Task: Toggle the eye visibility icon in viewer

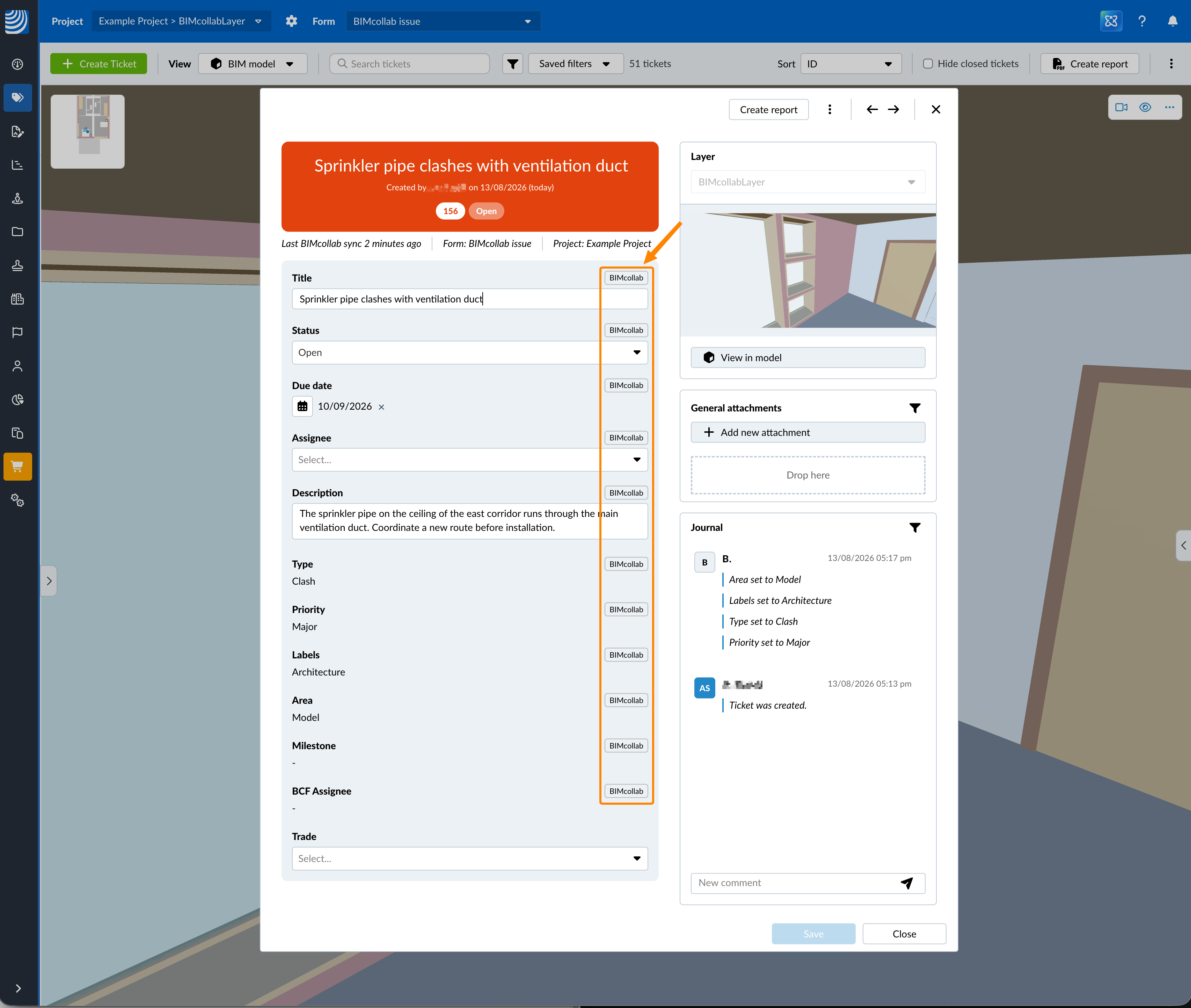Action: [x=1145, y=108]
